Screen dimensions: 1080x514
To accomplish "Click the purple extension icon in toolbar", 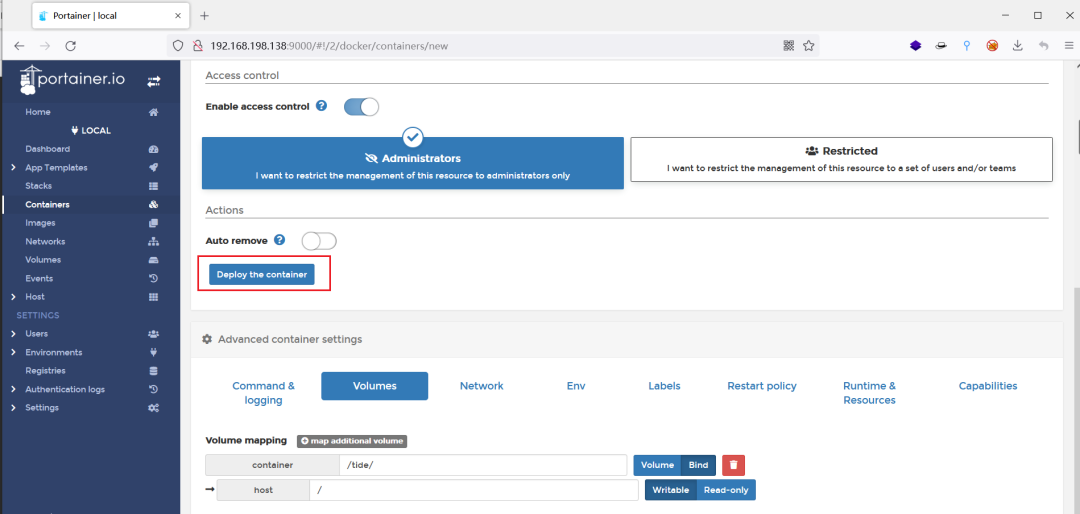I will coord(915,45).
